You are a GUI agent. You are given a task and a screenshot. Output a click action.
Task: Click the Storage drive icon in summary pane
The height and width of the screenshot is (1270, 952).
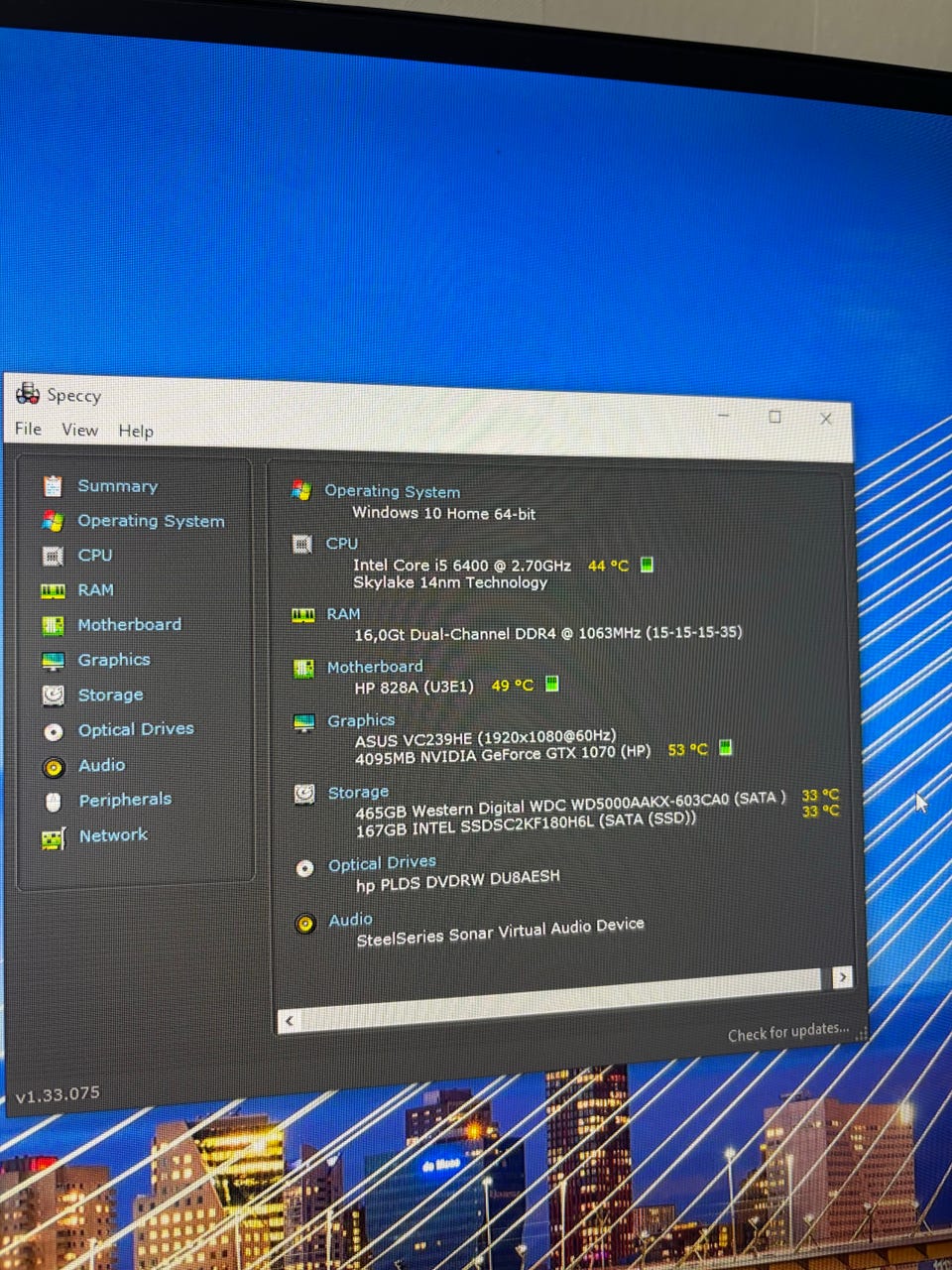(305, 794)
